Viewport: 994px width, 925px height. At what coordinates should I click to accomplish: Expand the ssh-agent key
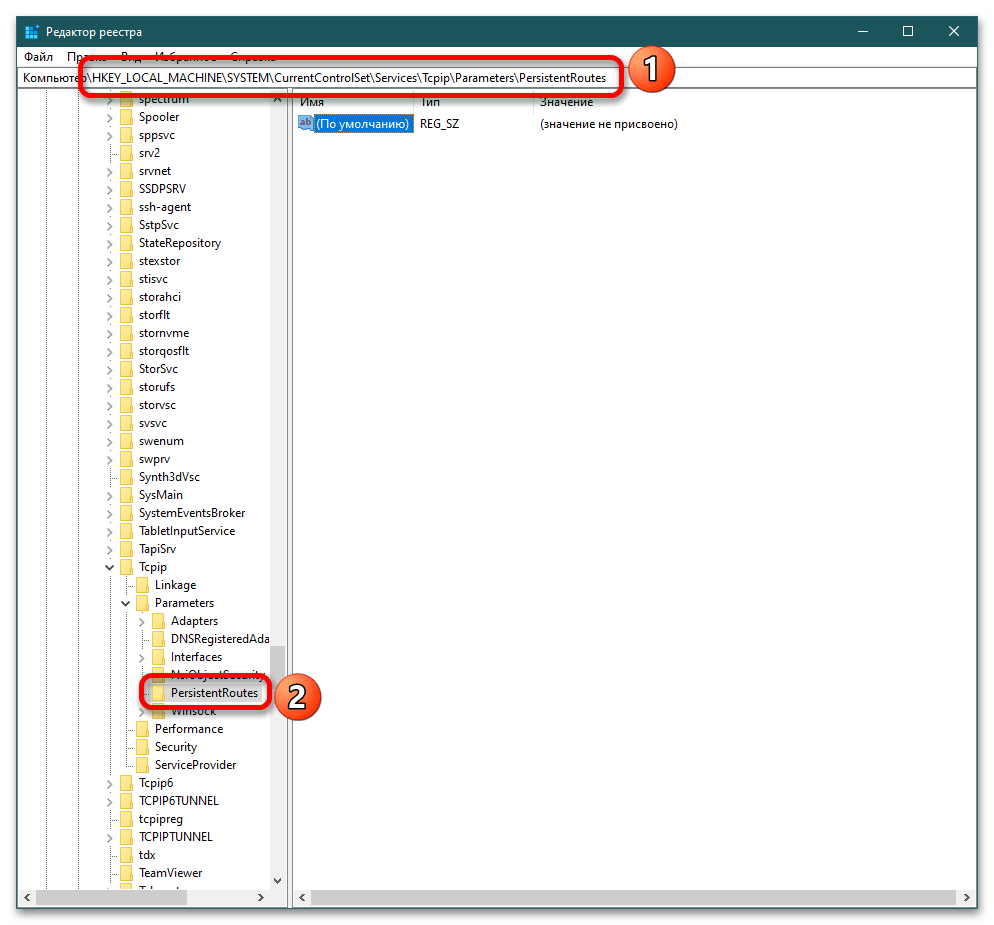pos(110,208)
